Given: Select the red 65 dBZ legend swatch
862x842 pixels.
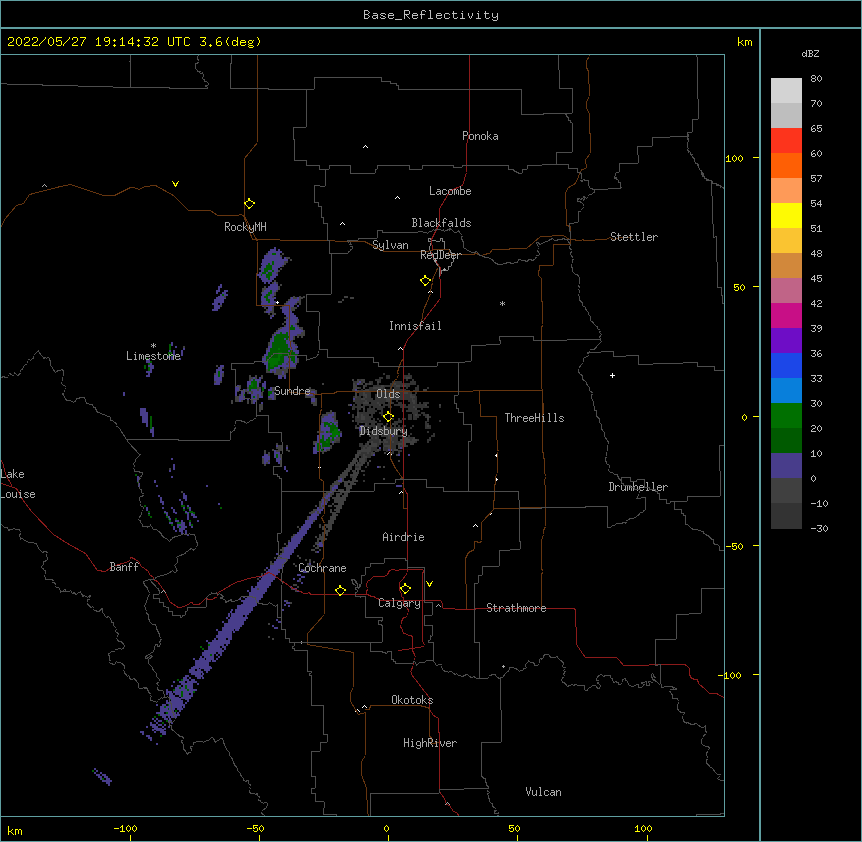Looking at the screenshot, I should coord(786,140).
